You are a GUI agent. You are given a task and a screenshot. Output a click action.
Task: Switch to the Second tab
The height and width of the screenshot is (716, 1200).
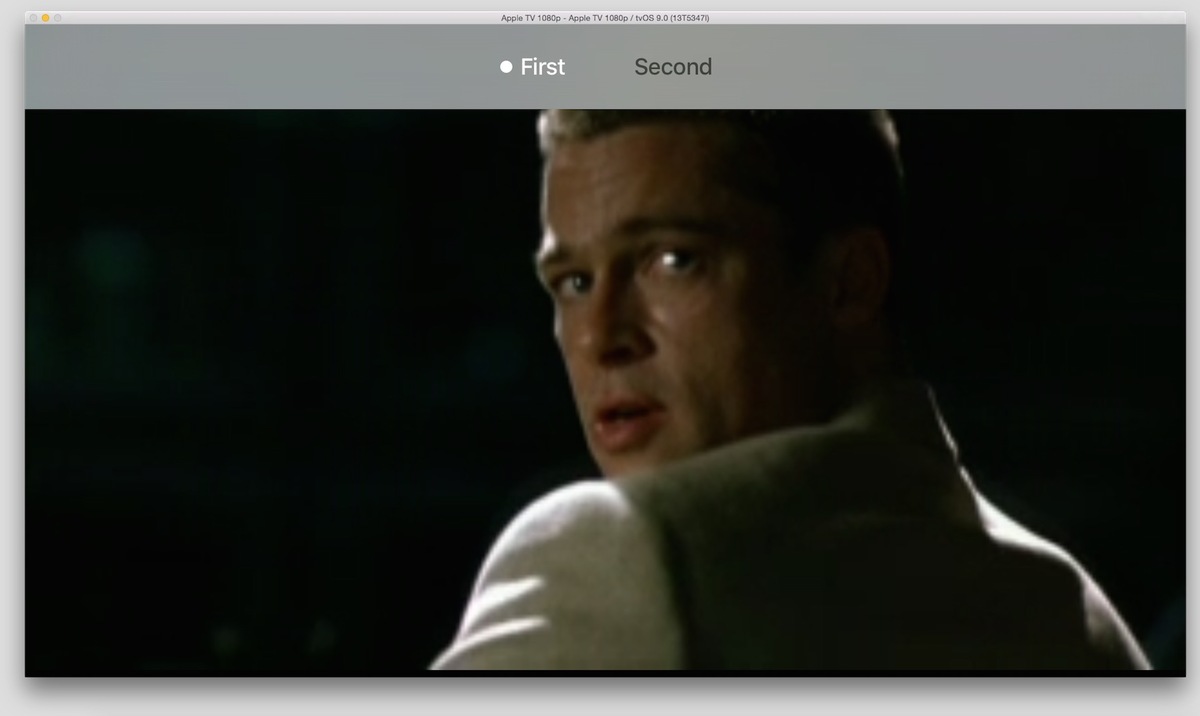tap(673, 67)
